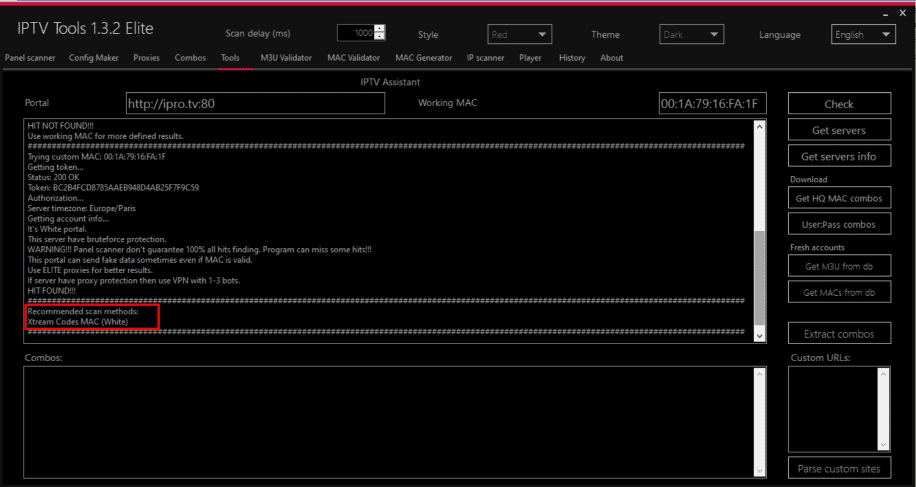Click the User:Pass combos button

click(x=838, y=225)
